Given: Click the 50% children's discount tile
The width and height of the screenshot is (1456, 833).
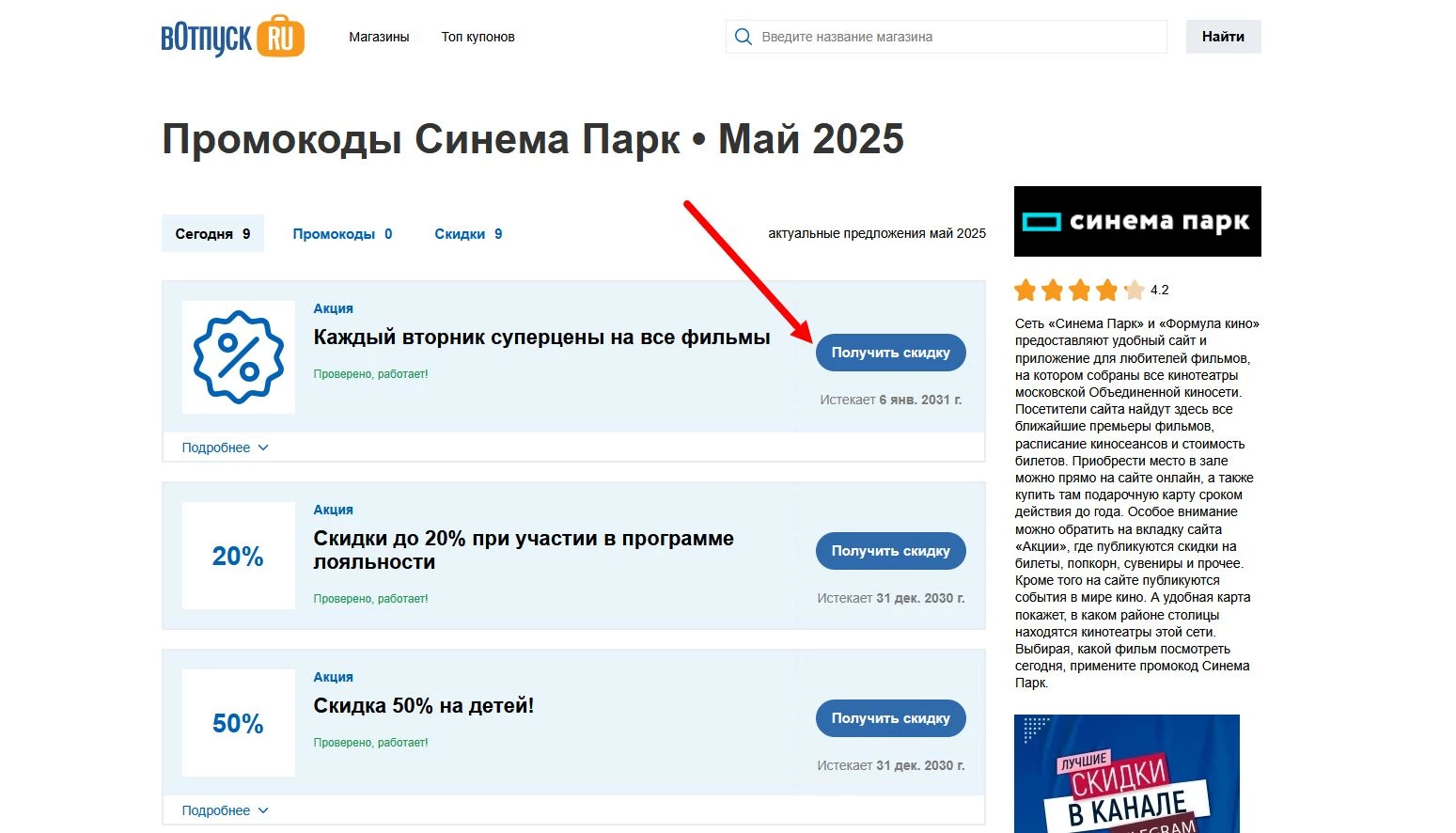Looking at the screenshot, I should 238,723.
